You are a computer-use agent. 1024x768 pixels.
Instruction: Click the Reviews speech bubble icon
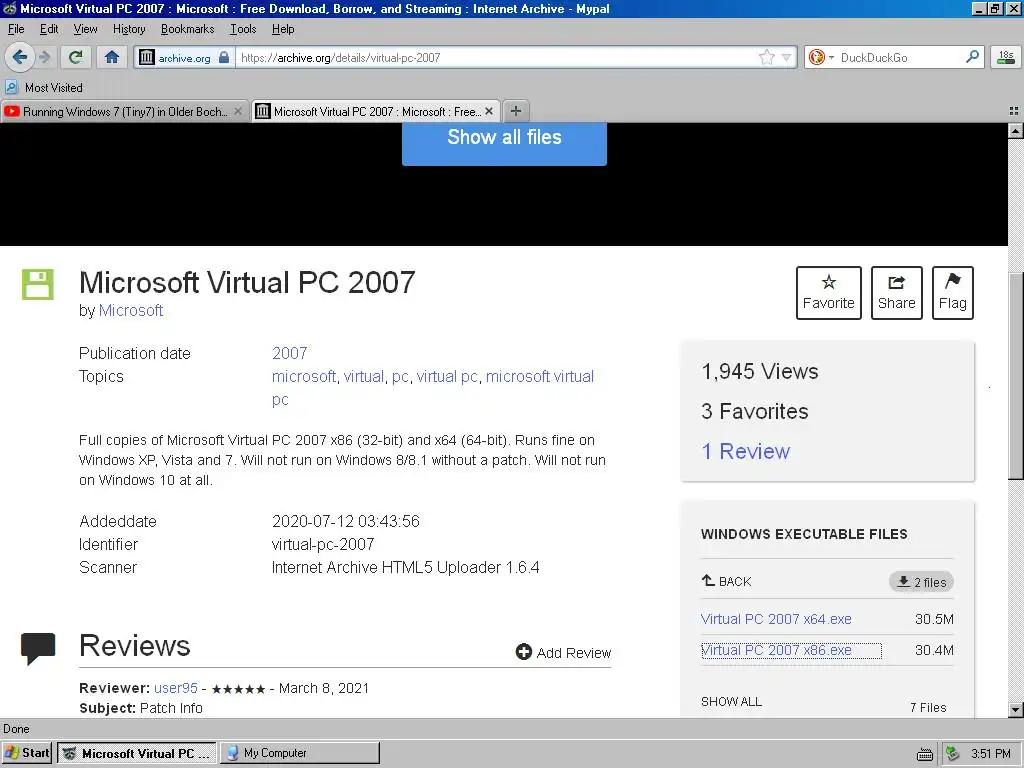38,648
